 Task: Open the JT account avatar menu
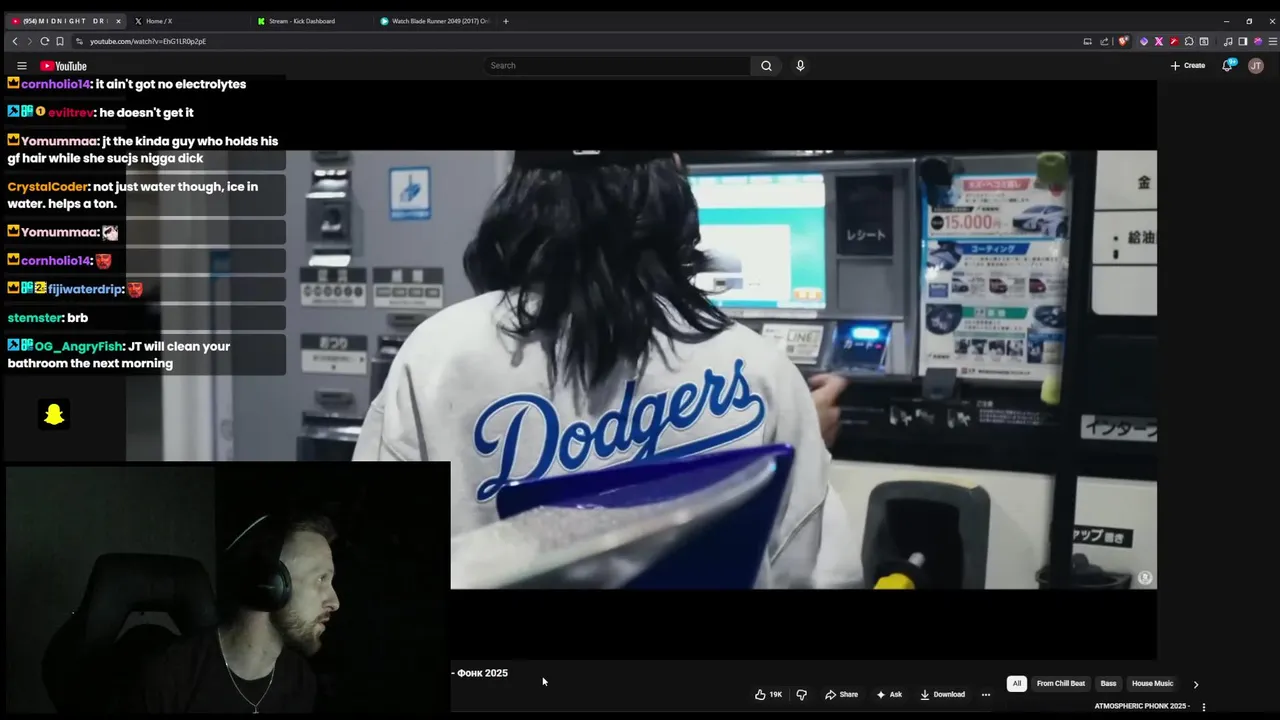click(x=1256, y=66)
